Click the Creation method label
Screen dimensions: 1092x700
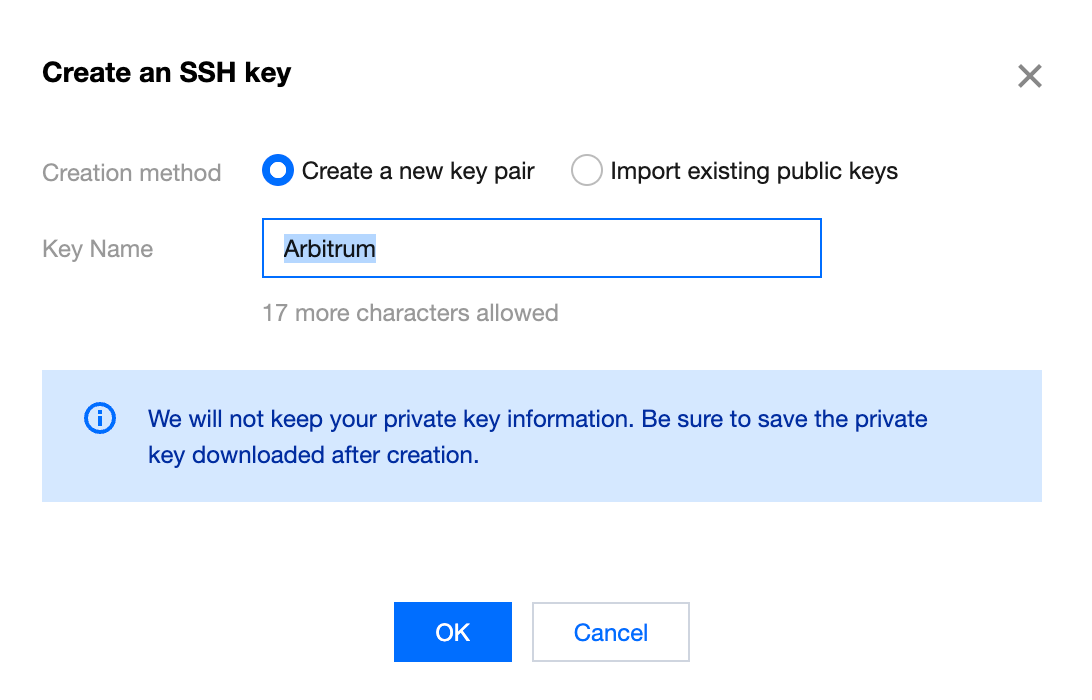coord(131,172)
